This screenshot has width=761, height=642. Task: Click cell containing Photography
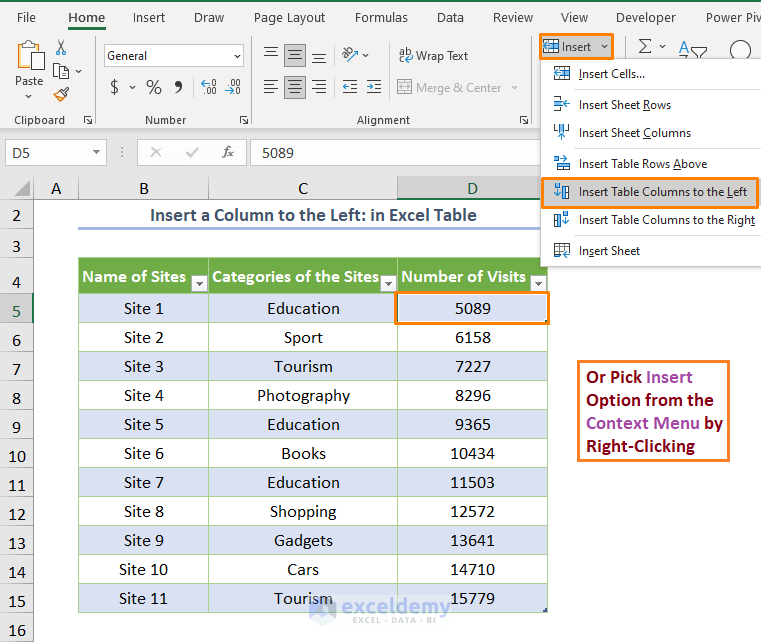[303, 395]
